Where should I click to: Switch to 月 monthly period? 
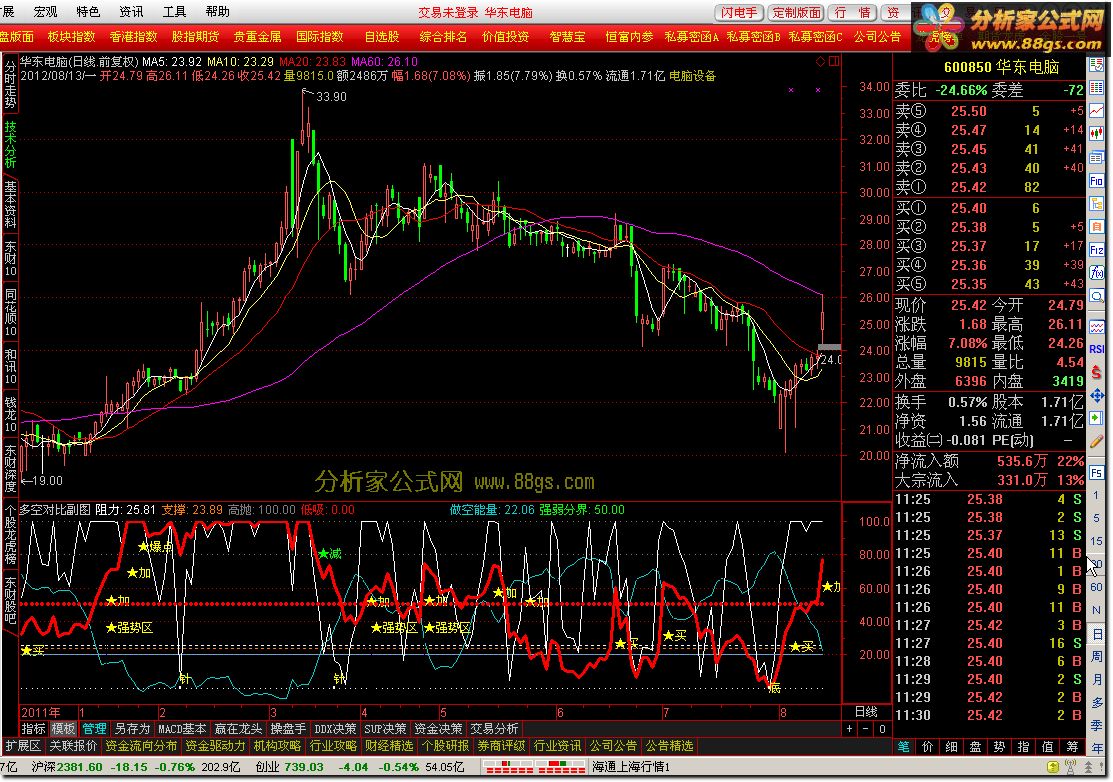point(1097,679)
